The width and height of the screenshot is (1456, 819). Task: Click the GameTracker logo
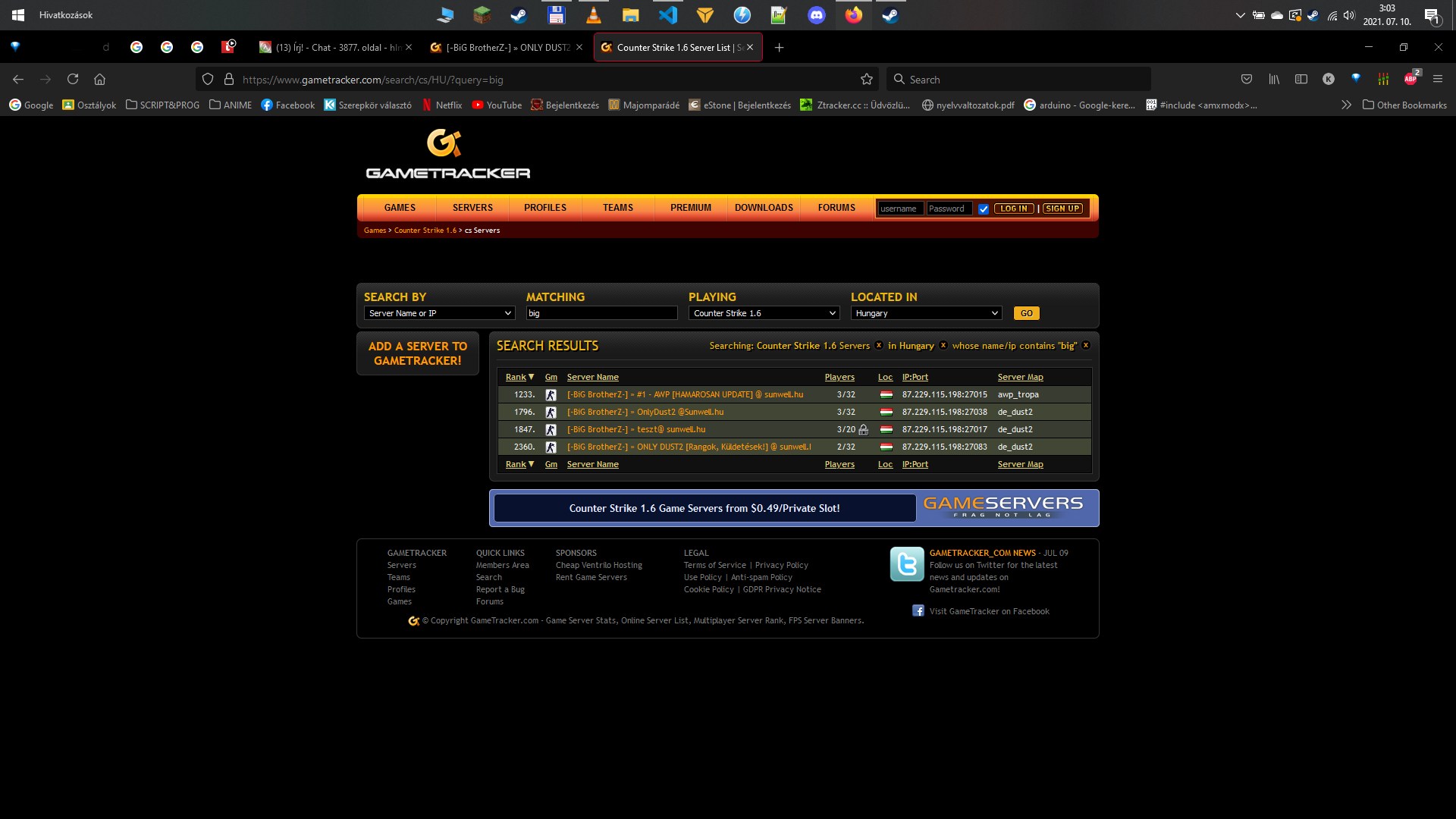coord(447,154)
